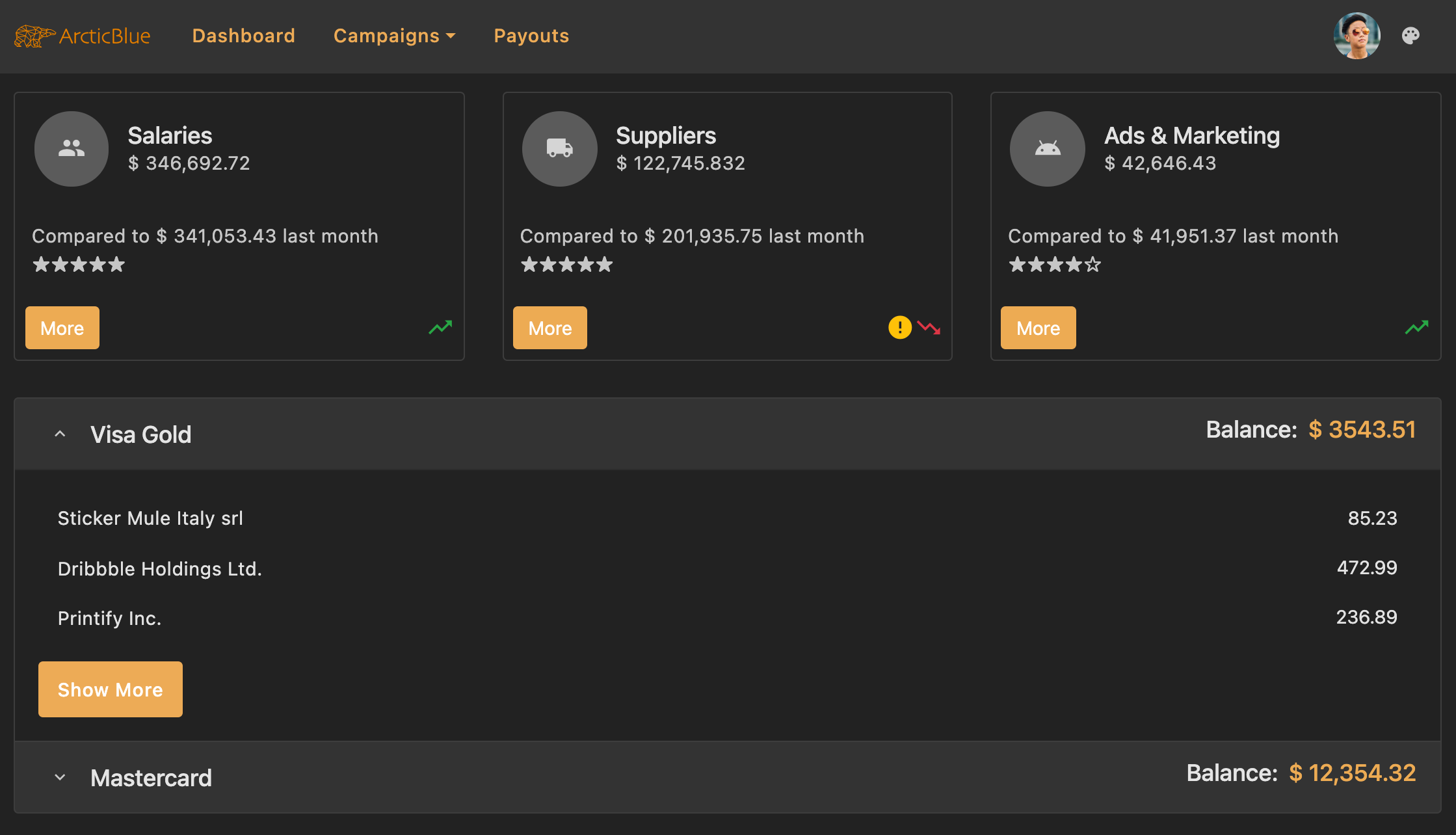Click the Suppliers star rating
Screen dimensions: 1456x835
(x=566, y=265)
